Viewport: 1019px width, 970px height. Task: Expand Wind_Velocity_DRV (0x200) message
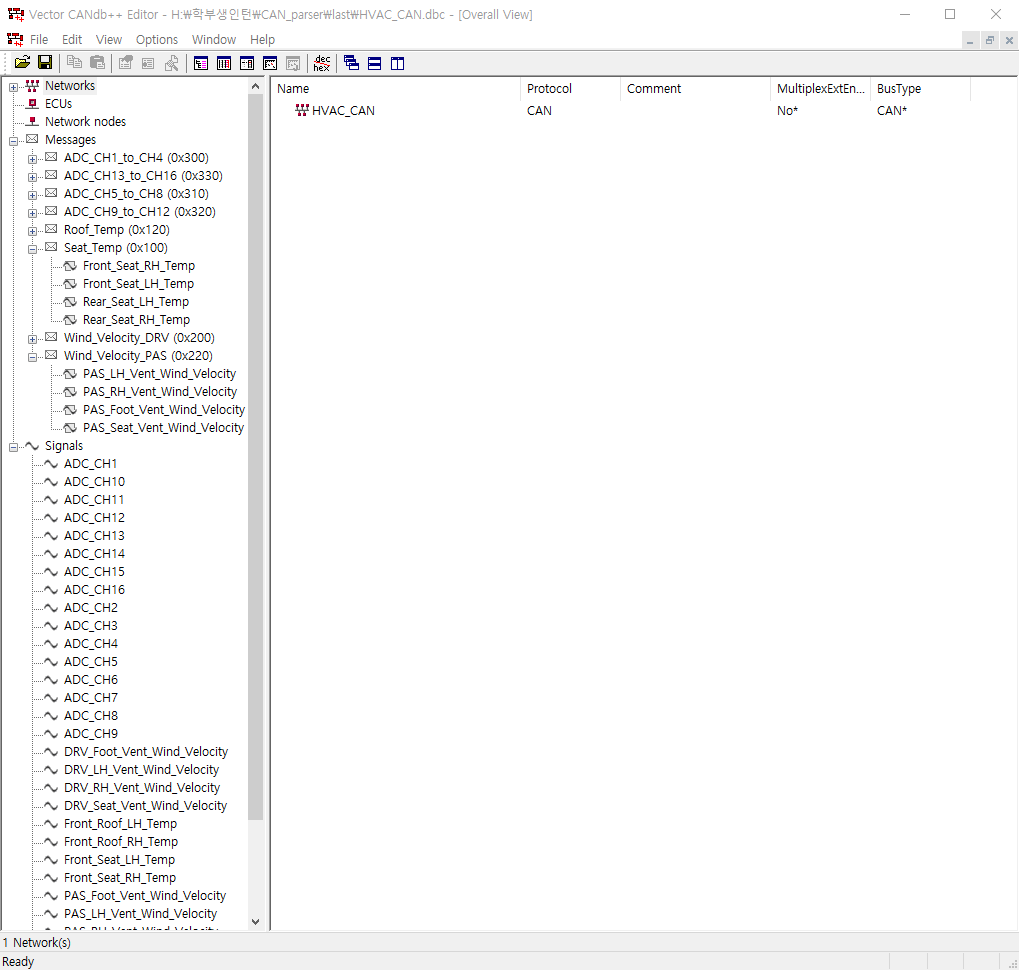coord(32,339)
